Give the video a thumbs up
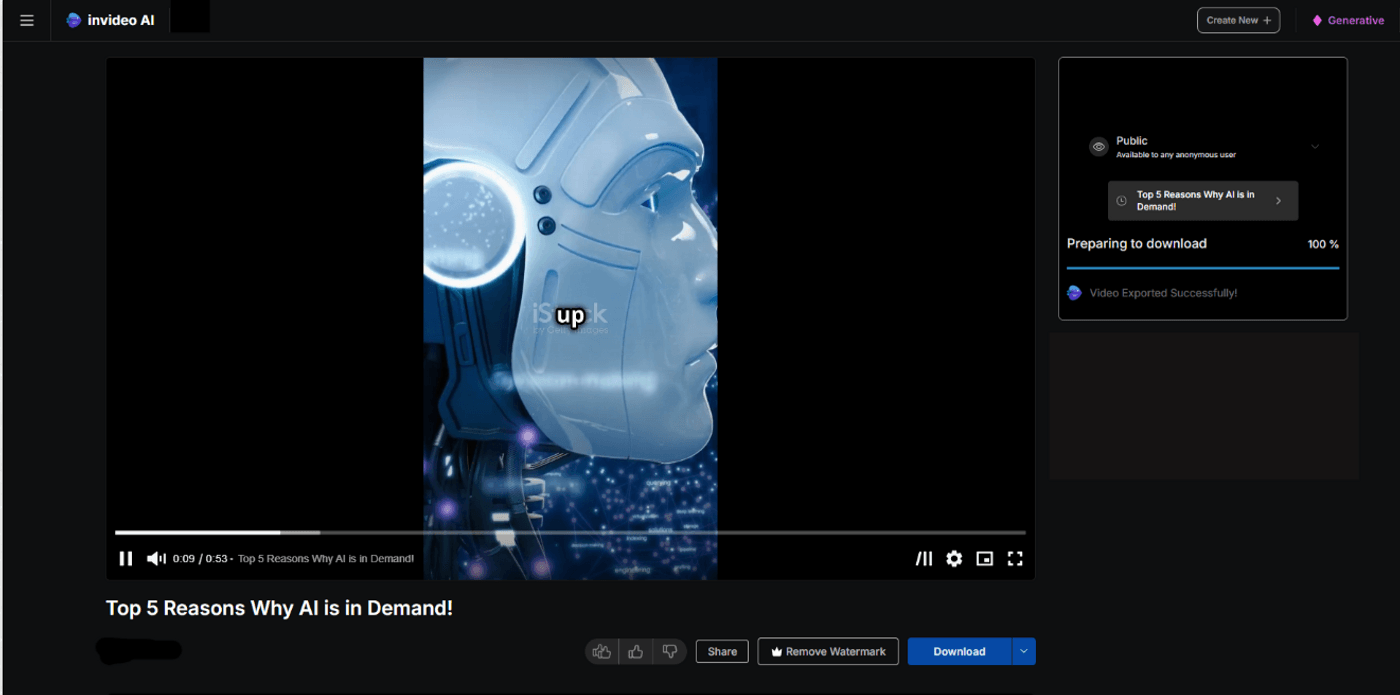 (x=636, y=651)
